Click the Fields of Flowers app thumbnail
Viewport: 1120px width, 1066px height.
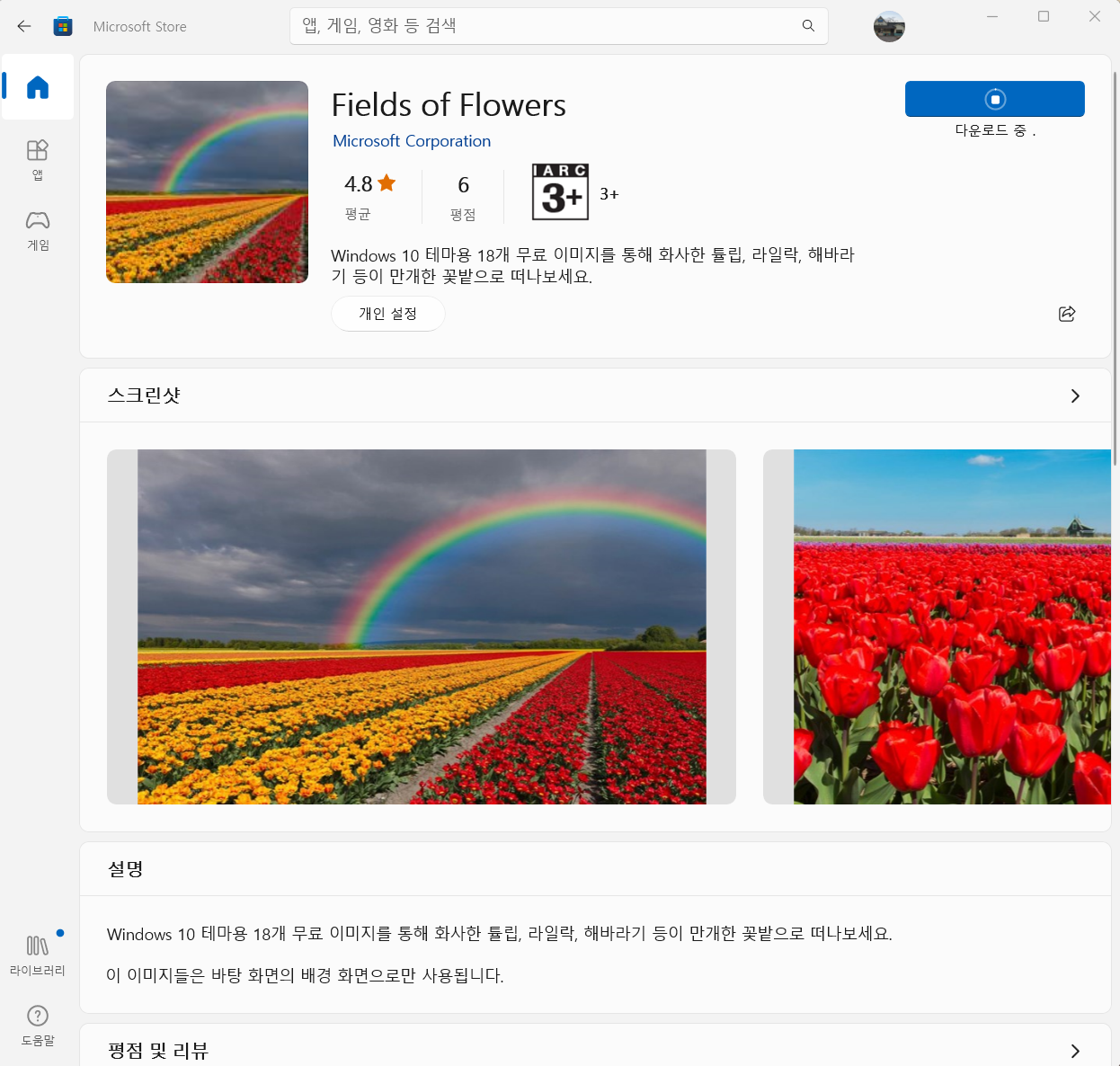pyautogui.click(x=207, y=182)
